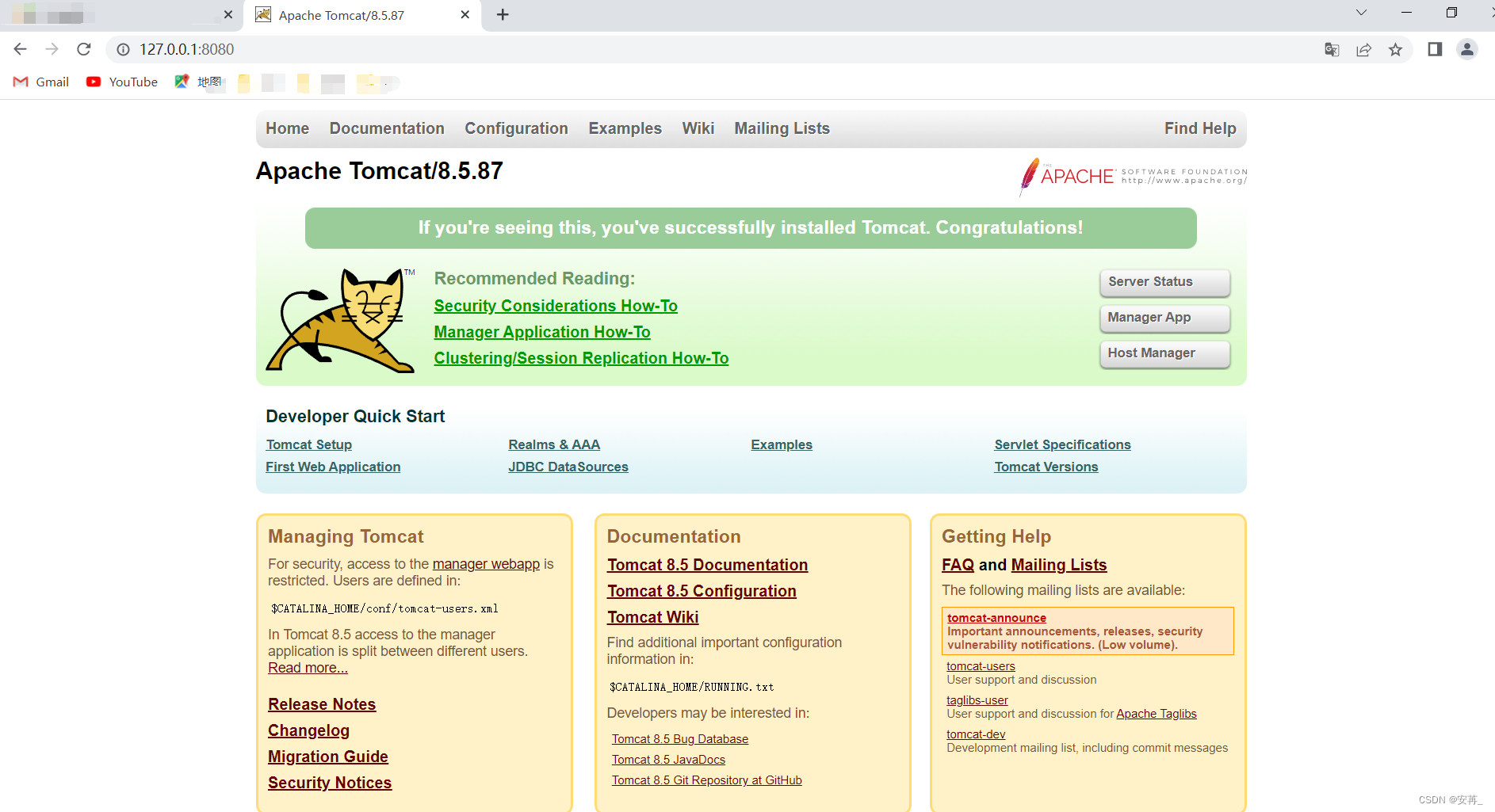Open the Mailing Lists nav item
The image size is (1495, 812).
click(782, 128)
